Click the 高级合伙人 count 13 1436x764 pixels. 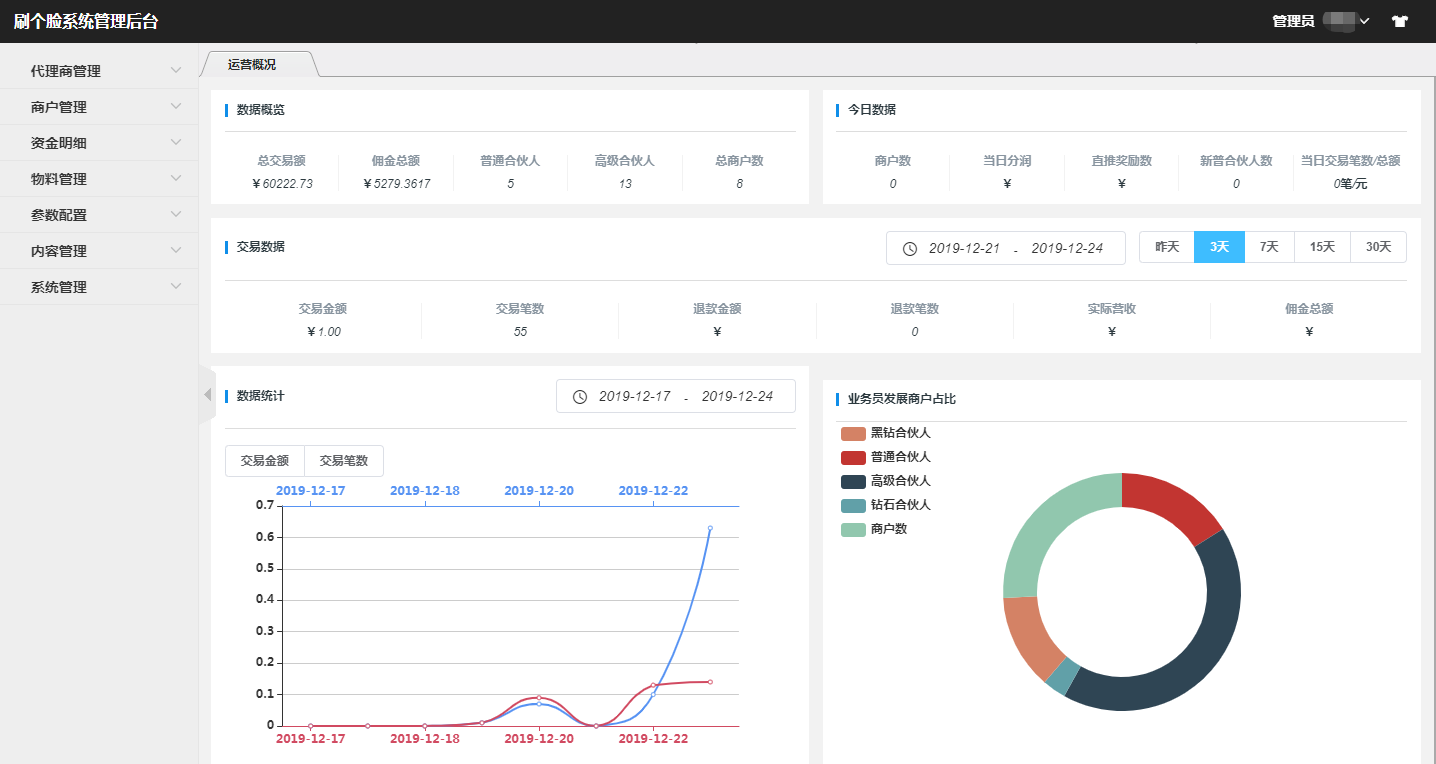625,184
